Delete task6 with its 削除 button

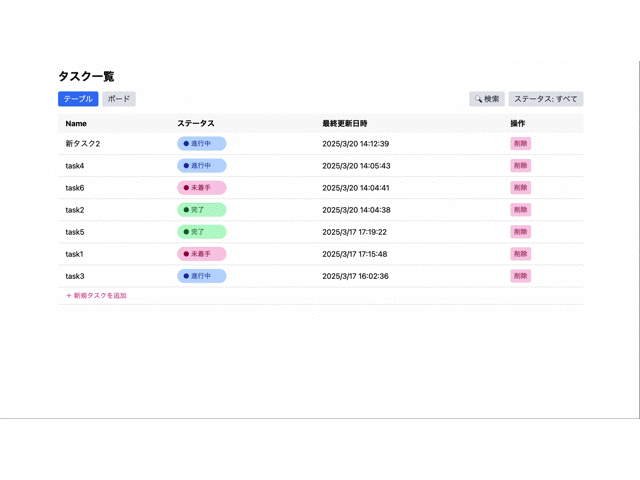click(520, 188)
